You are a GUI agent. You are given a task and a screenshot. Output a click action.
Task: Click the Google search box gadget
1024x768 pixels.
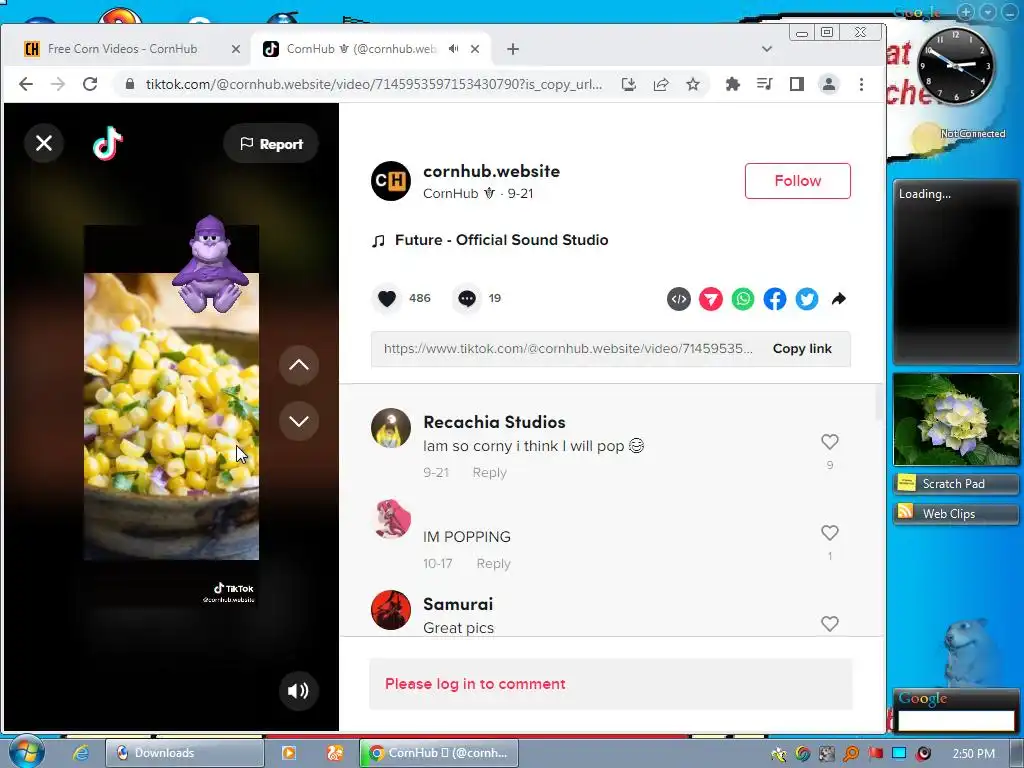click(956, 721)
